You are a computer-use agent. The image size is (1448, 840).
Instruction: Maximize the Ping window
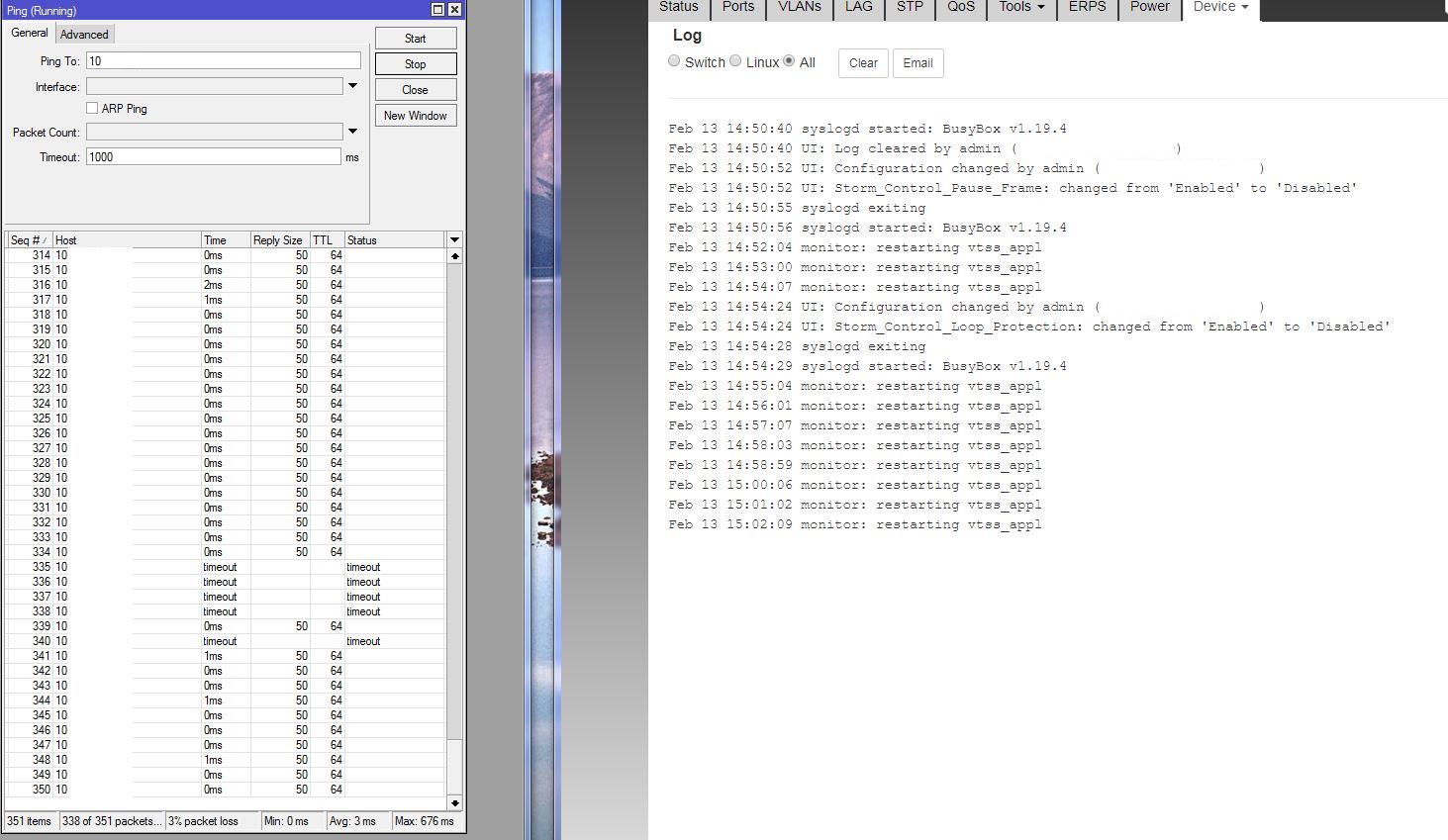(x=437, y=10)
